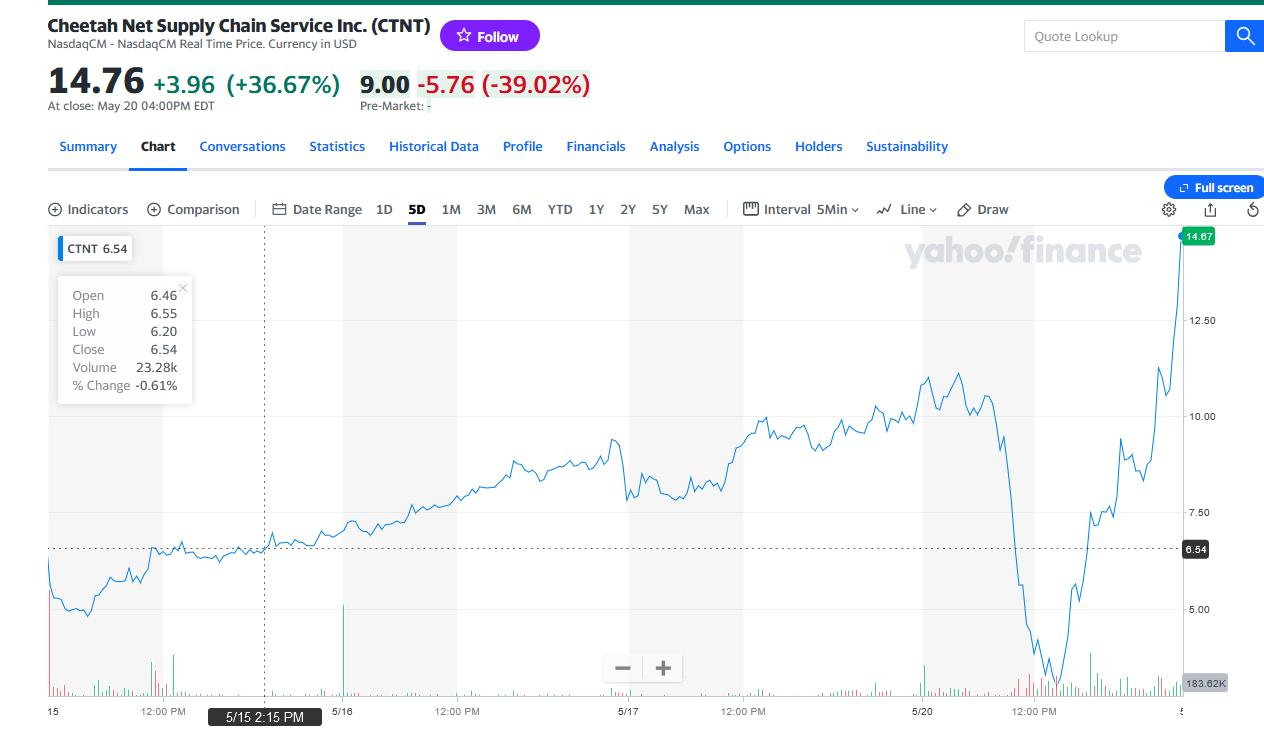
Task: Close the price tooltip with X
Action: [183, 288]
